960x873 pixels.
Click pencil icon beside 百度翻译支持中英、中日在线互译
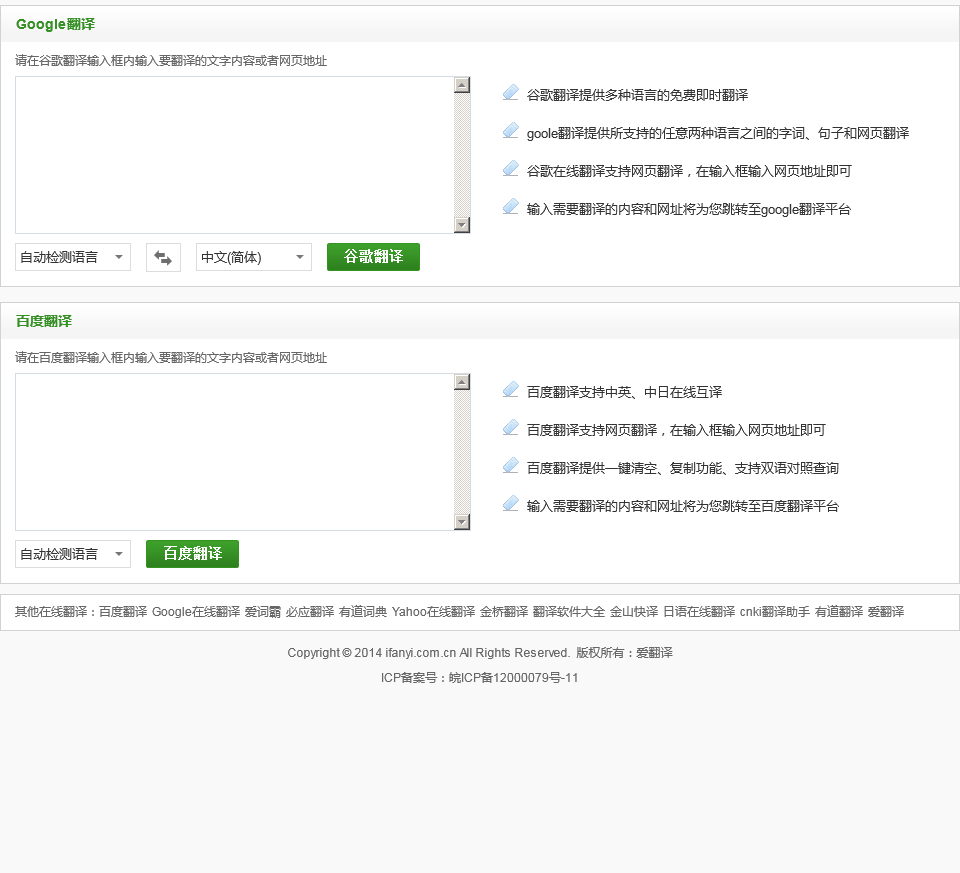coord(511,389)
